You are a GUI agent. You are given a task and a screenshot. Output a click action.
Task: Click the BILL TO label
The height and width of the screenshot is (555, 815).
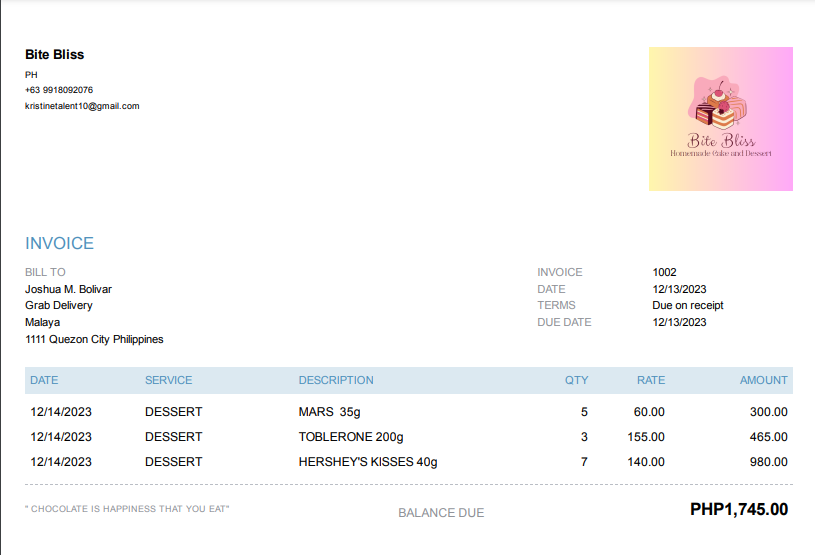(x=45, y=272)
